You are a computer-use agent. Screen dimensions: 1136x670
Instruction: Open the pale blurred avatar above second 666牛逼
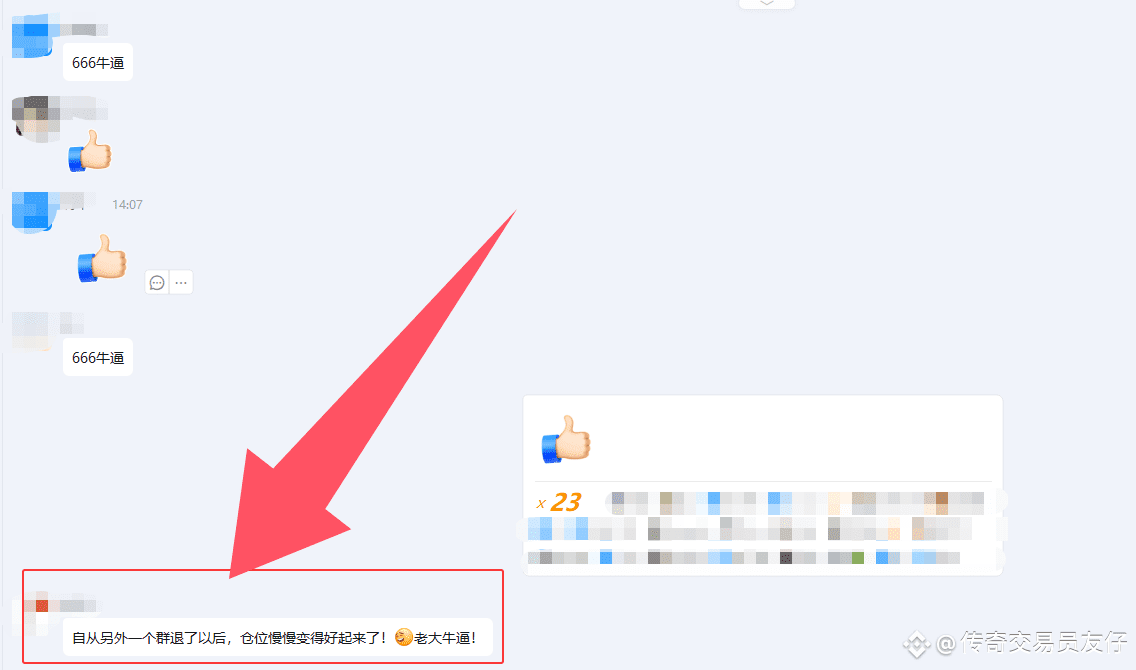point(30,331)
